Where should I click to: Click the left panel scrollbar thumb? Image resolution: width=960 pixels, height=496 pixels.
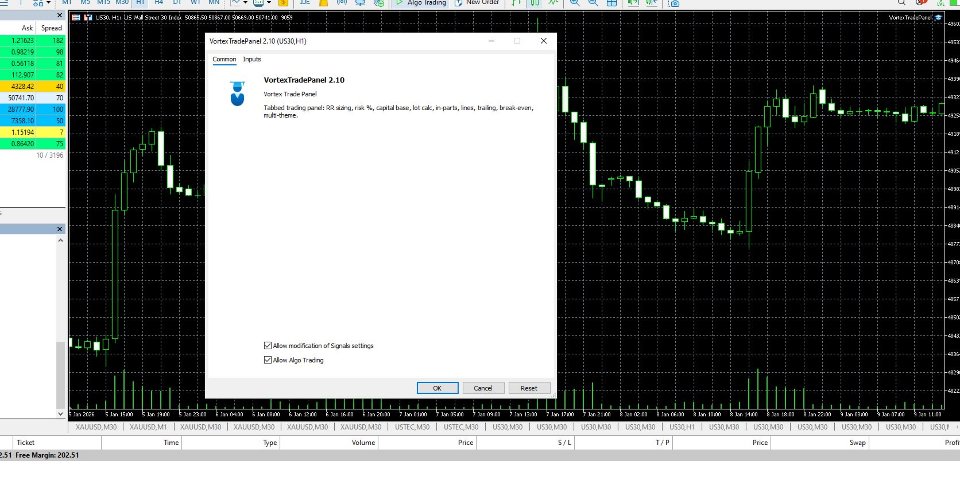(x=61, y=375)
